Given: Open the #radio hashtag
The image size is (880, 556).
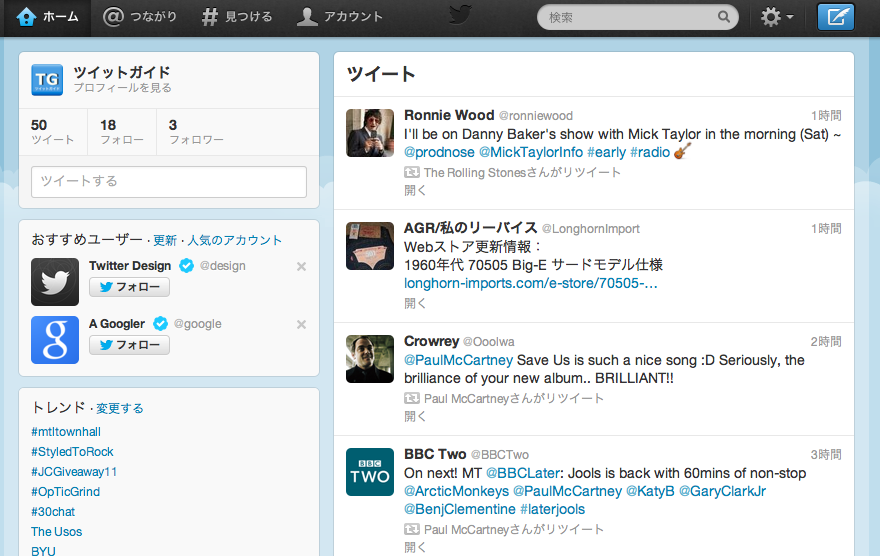Looking at the screenshot, I should tap(650, 152).
